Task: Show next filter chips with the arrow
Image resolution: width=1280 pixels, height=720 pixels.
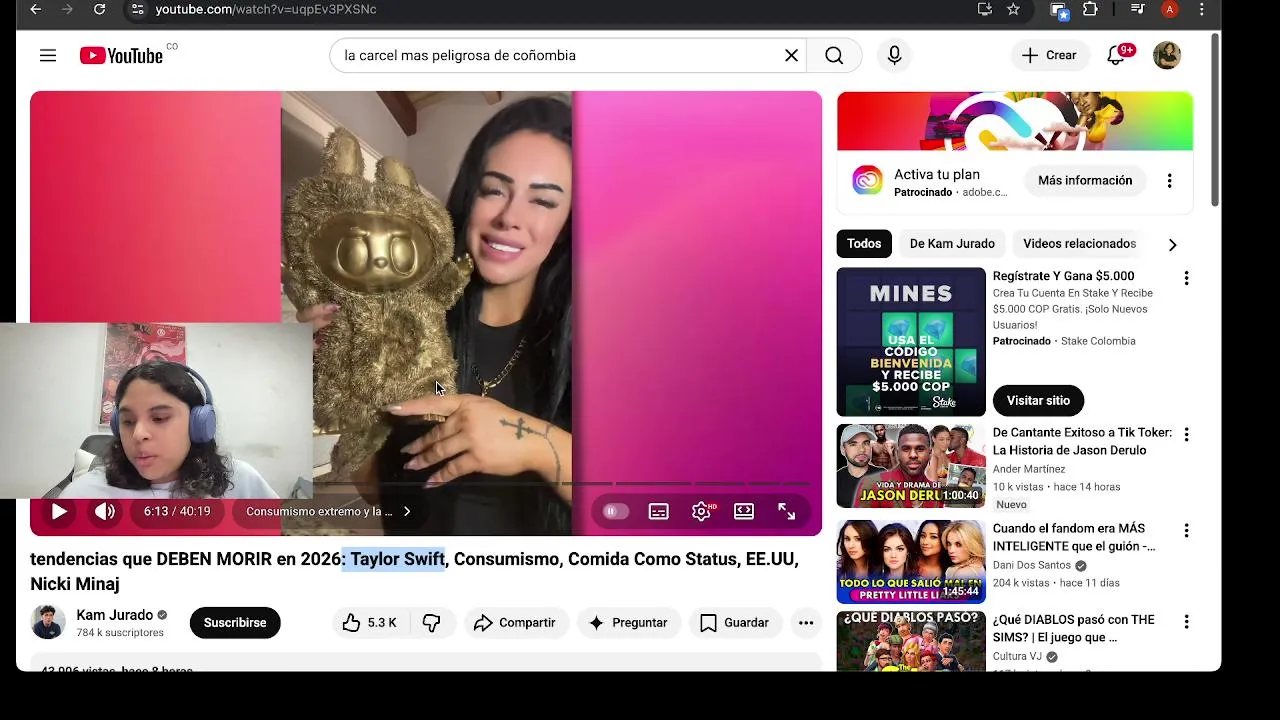Action: click(1172, 244)
